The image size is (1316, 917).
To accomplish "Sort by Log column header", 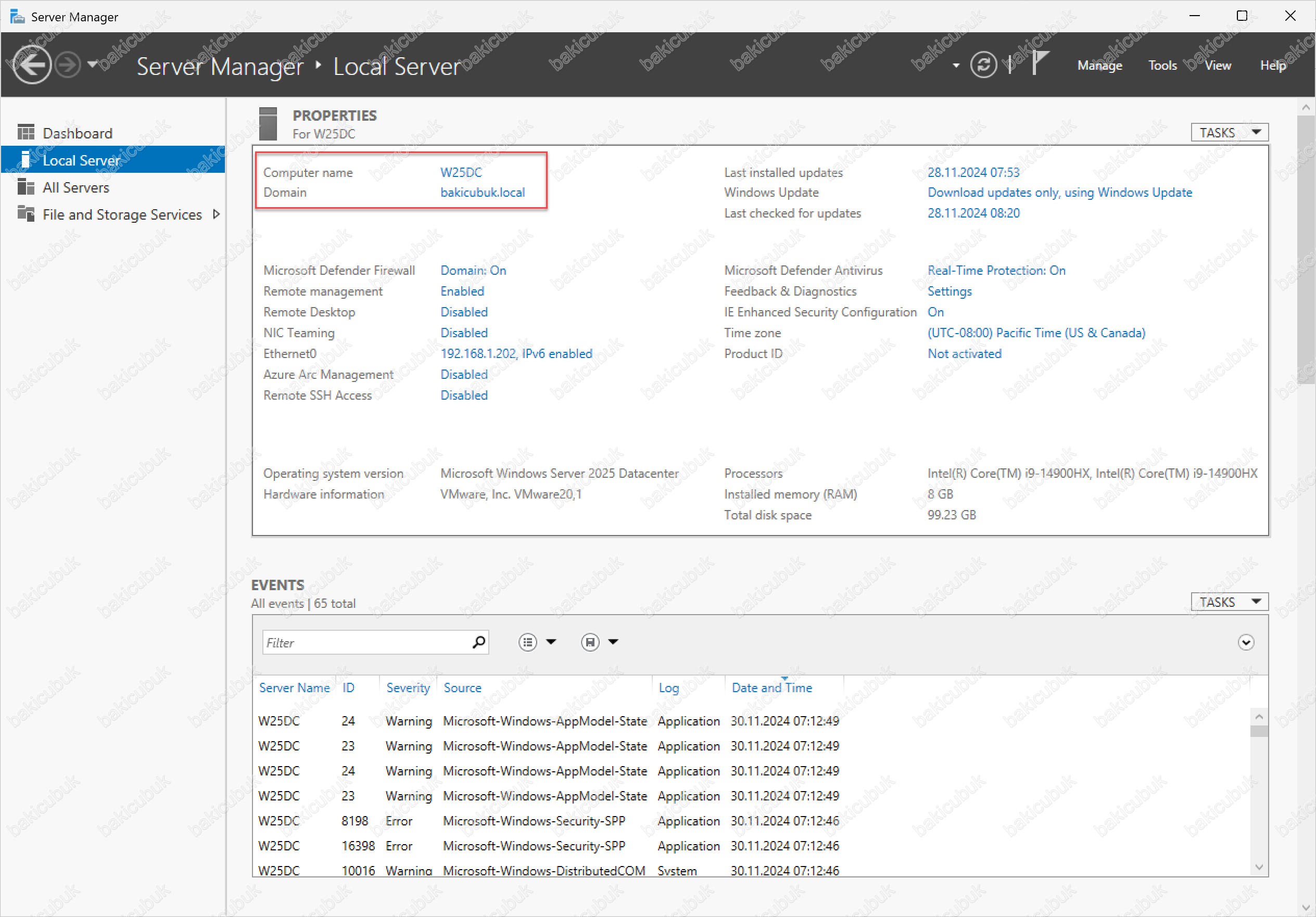I will point(668,688).
